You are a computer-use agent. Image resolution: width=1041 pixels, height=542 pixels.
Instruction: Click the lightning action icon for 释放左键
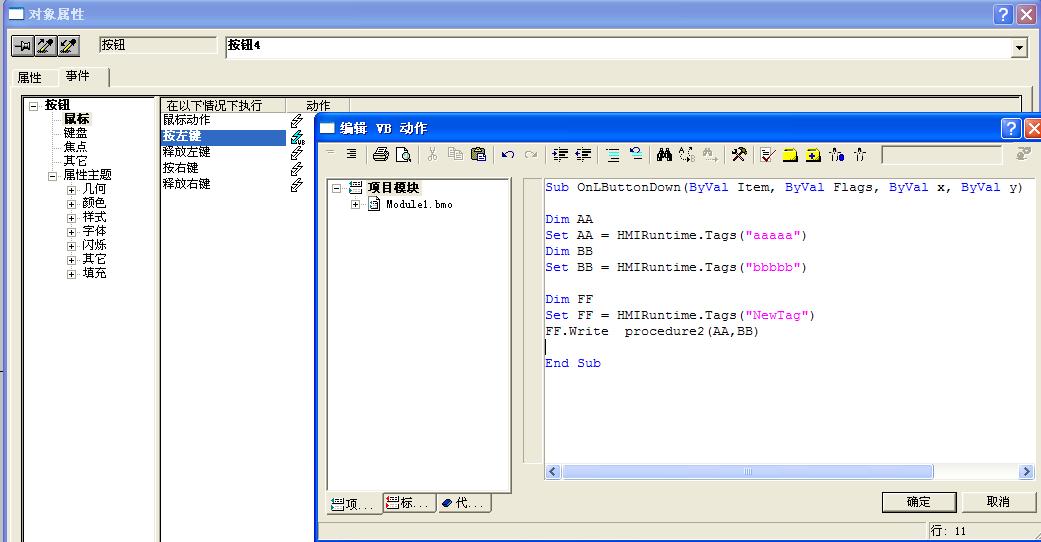297,153
